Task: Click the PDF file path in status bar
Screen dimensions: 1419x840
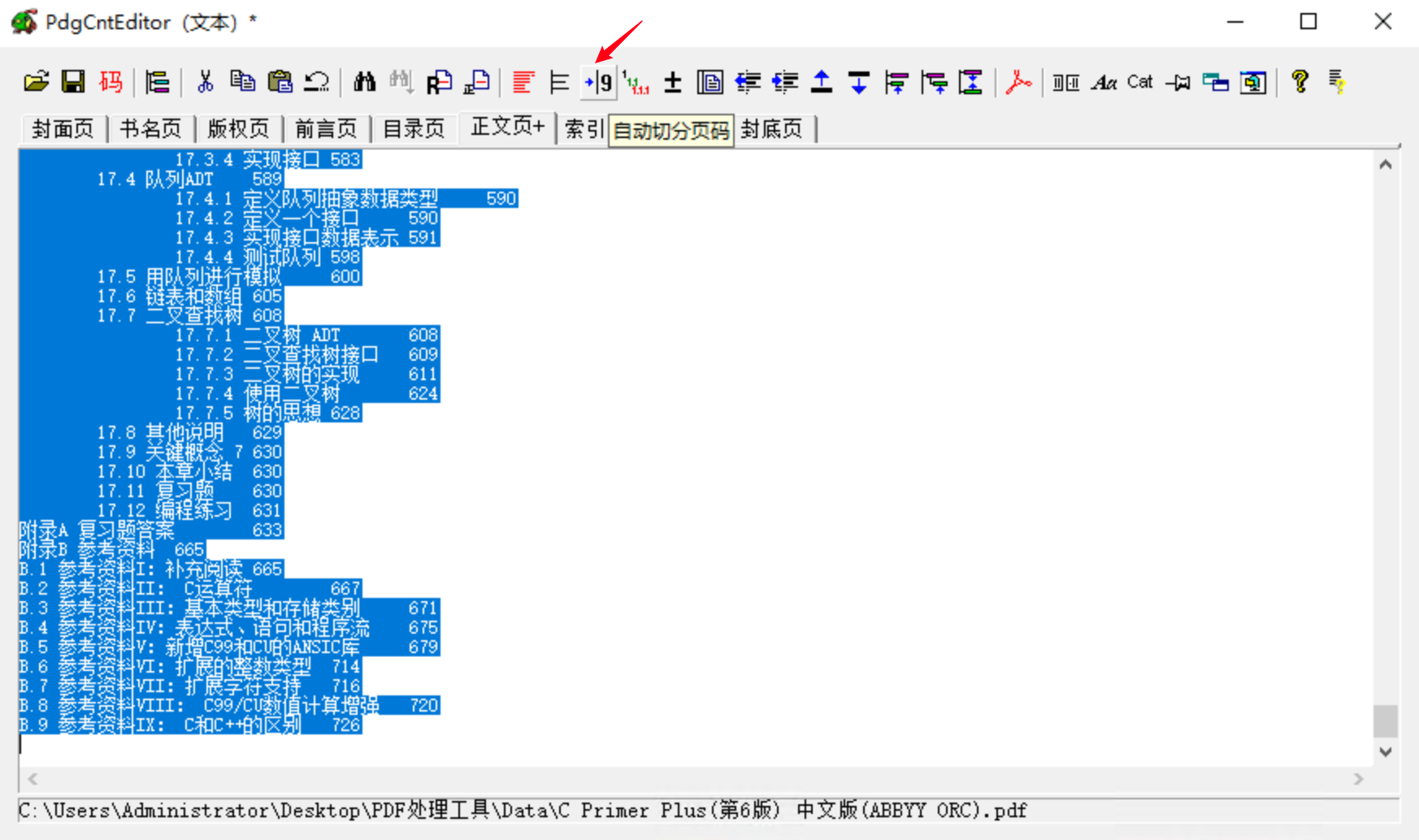Action: (523, 811)
